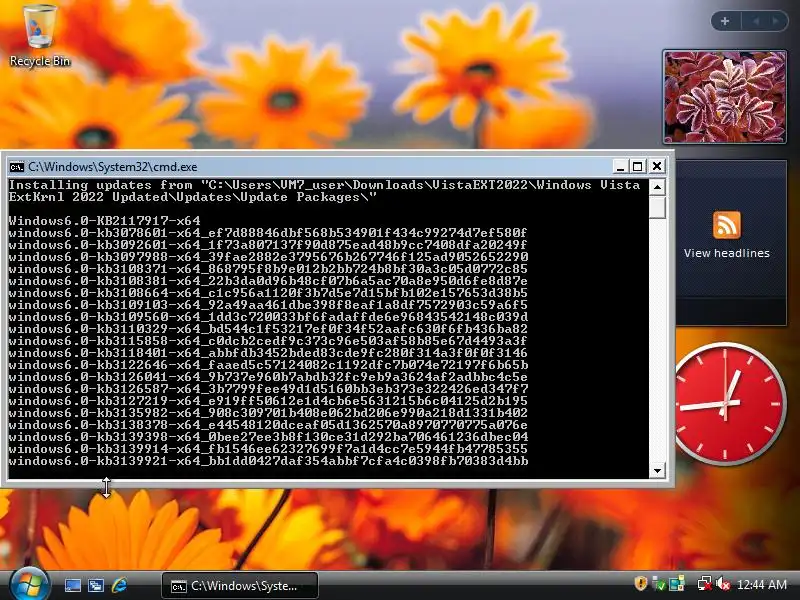Click the kb3127219 update line
The image size is (800, 600).
pyautogui.click(x=268, y=401)
